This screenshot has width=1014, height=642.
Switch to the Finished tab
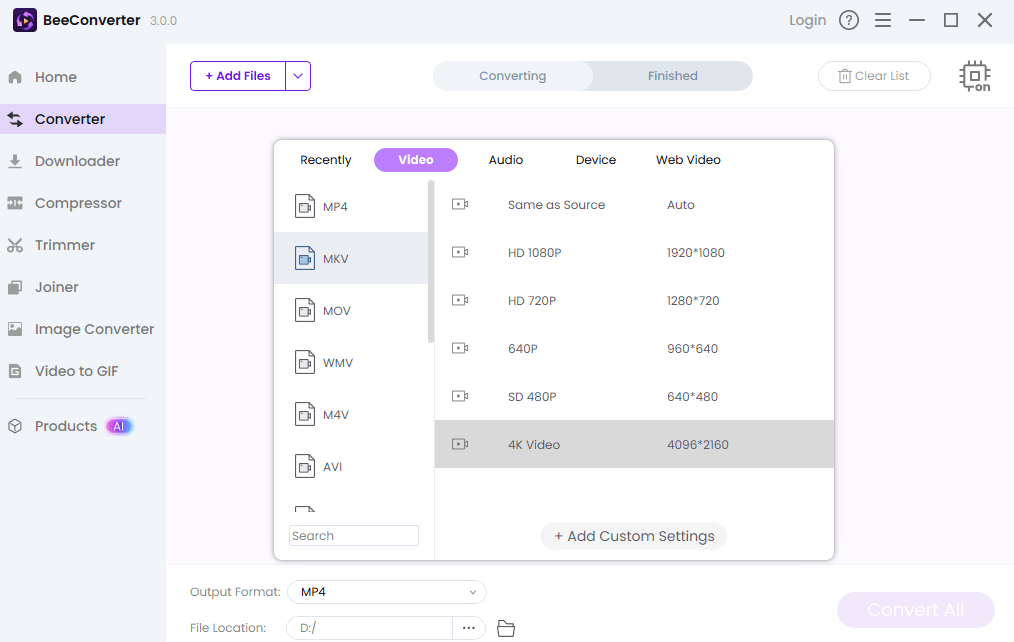pos(673,76)
